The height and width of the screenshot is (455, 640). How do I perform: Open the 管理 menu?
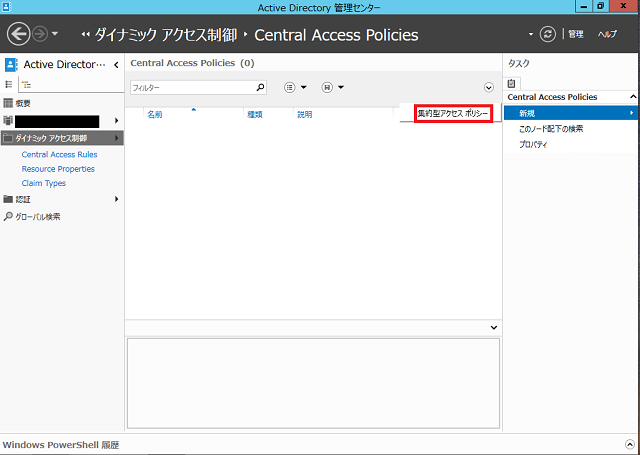[x=575, y=34]
